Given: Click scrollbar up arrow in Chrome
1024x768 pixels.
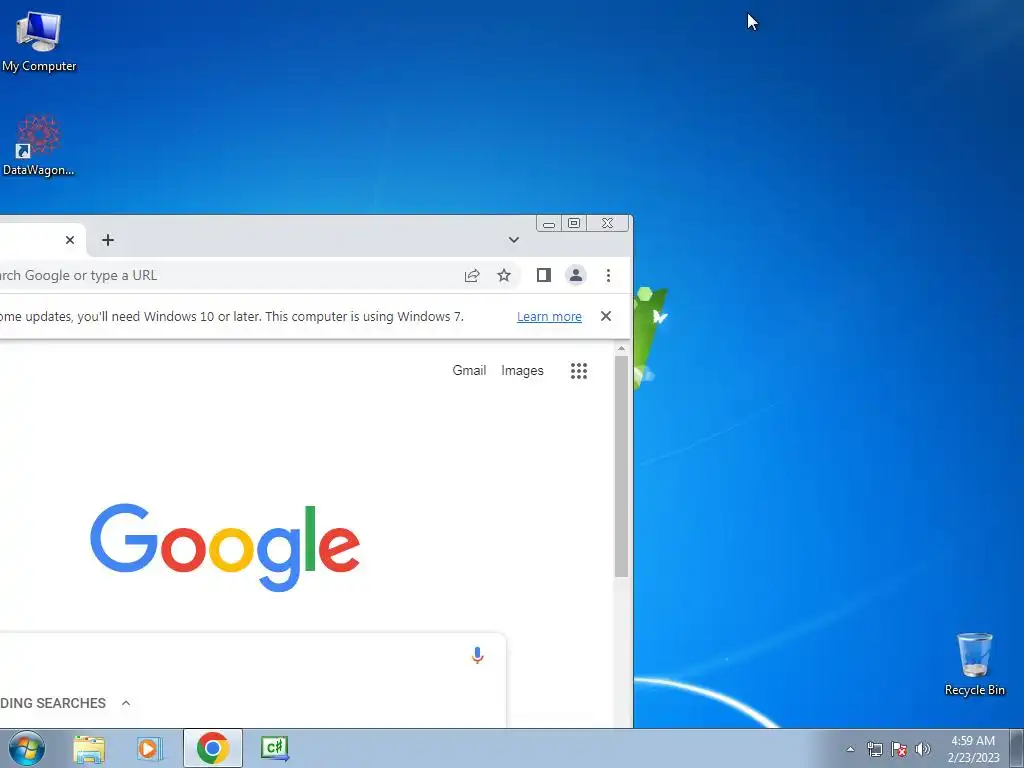Looking at the screenshot, I should pos(621,349).
